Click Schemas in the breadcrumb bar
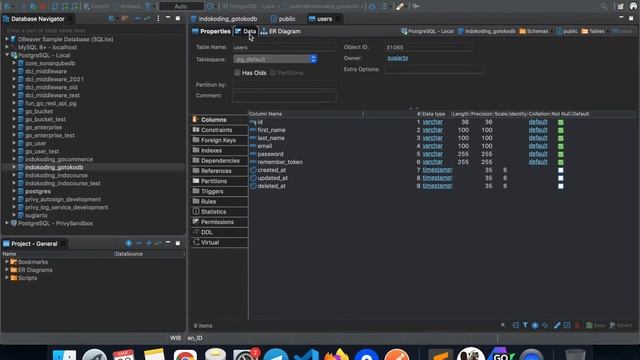Screen dimensions: 640x360 tap(534, 31)
